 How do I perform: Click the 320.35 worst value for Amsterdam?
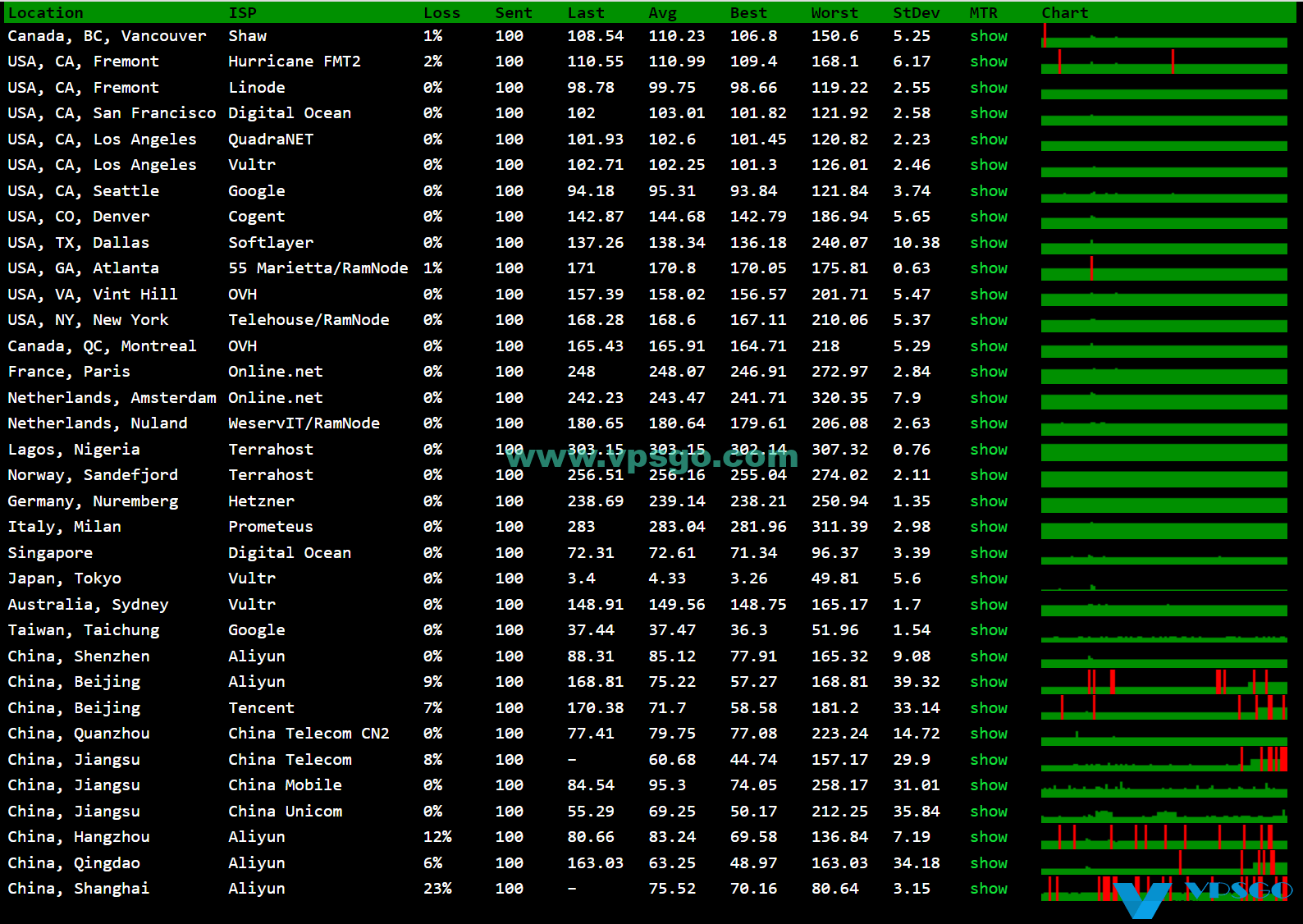pos(840,398)
